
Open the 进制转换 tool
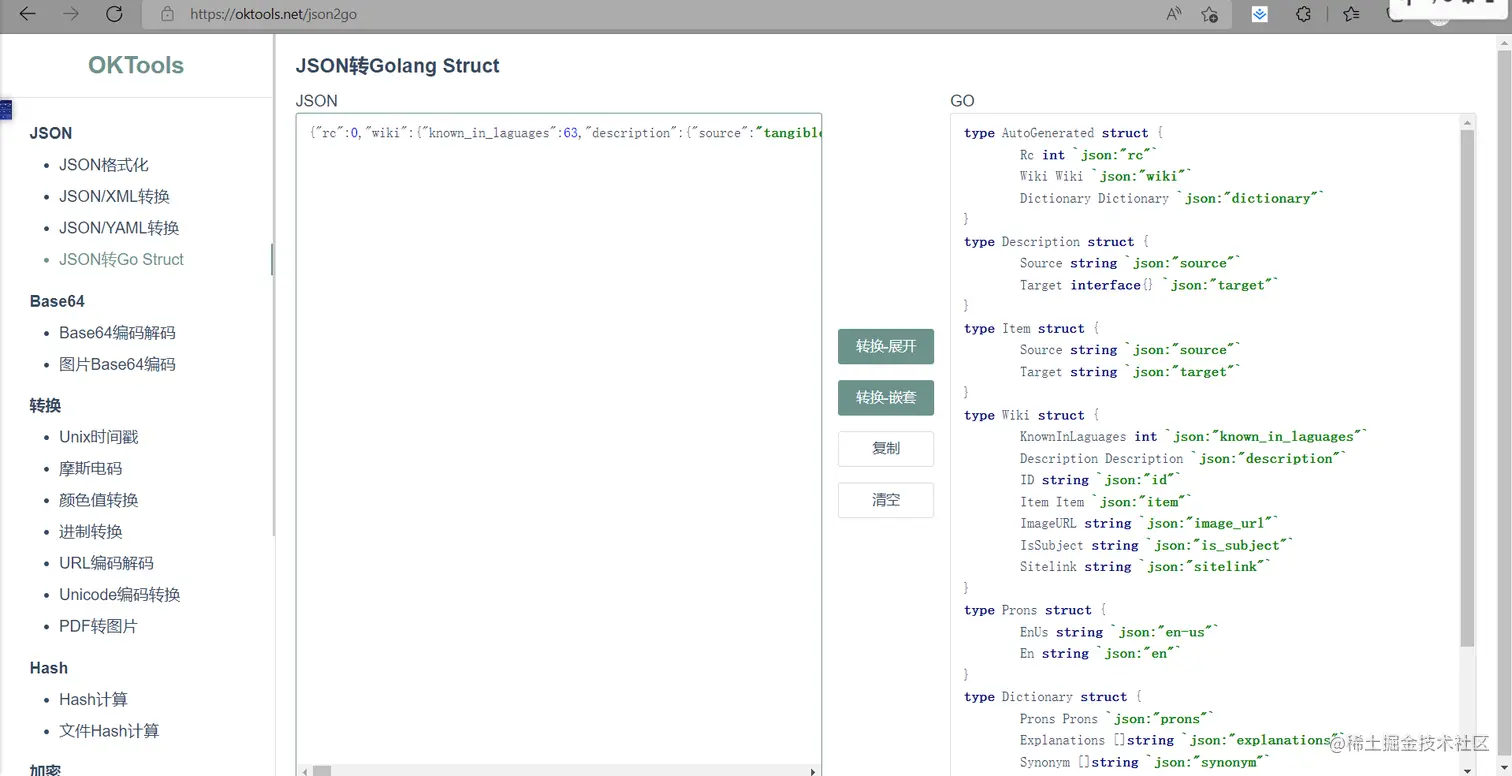pyautogui.click(x=90, y=531)
